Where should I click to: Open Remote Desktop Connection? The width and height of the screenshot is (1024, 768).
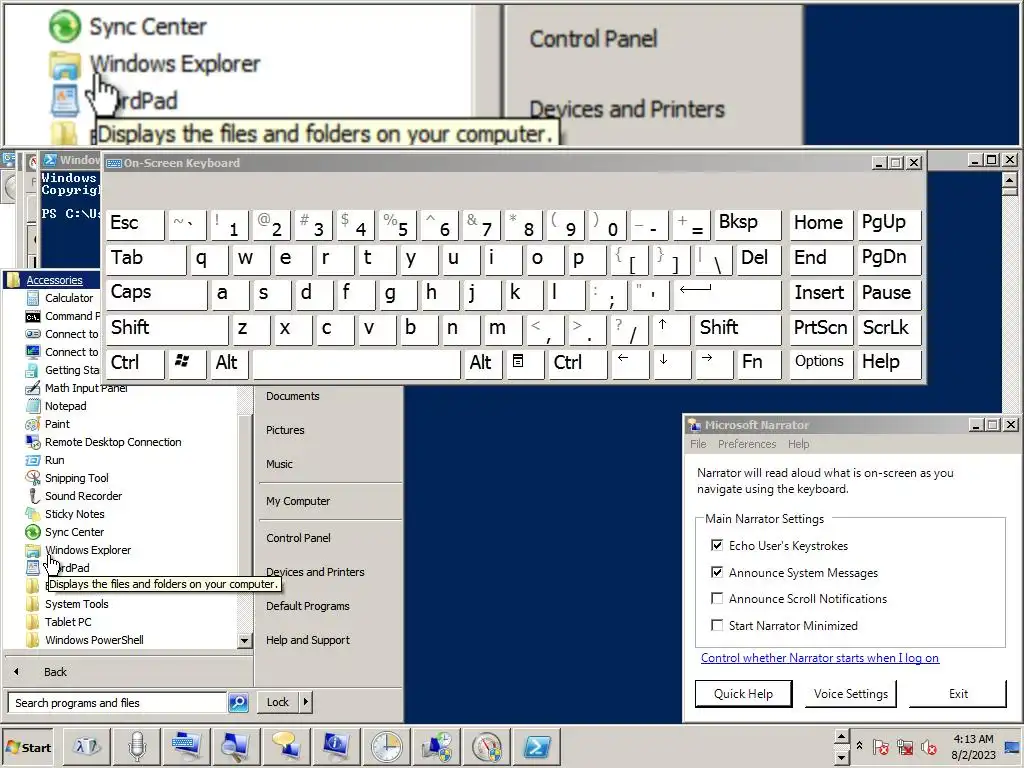[103, 442]
